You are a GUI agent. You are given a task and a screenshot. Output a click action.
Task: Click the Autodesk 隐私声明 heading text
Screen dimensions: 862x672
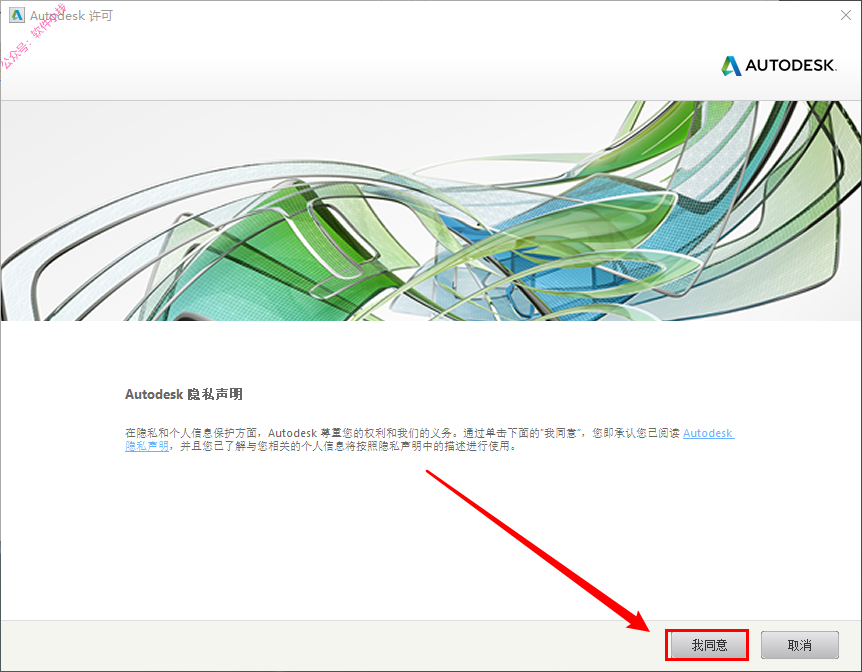(x=184, y=394)
